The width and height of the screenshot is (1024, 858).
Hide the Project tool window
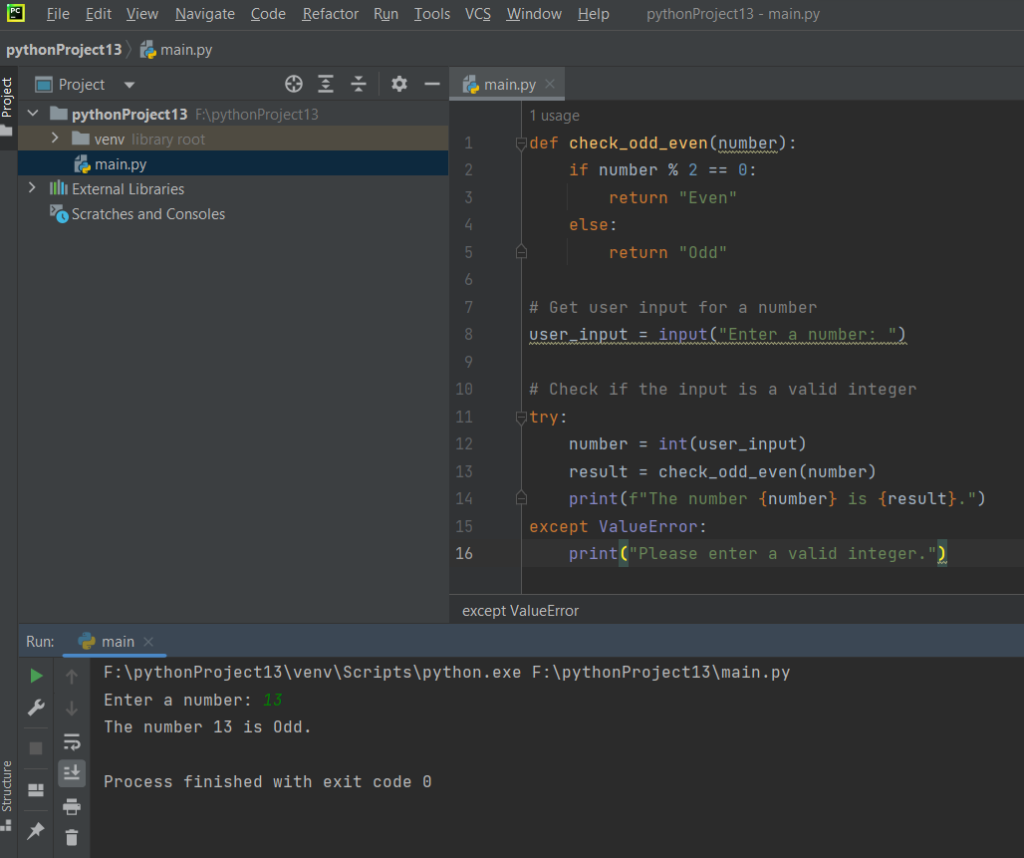432,84
